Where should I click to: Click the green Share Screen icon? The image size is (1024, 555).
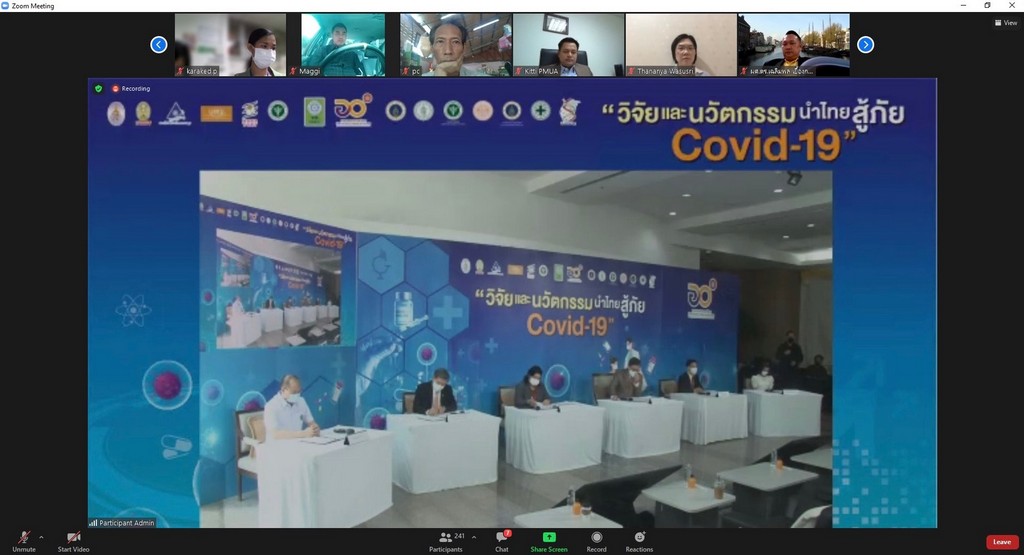coord(549,537)
